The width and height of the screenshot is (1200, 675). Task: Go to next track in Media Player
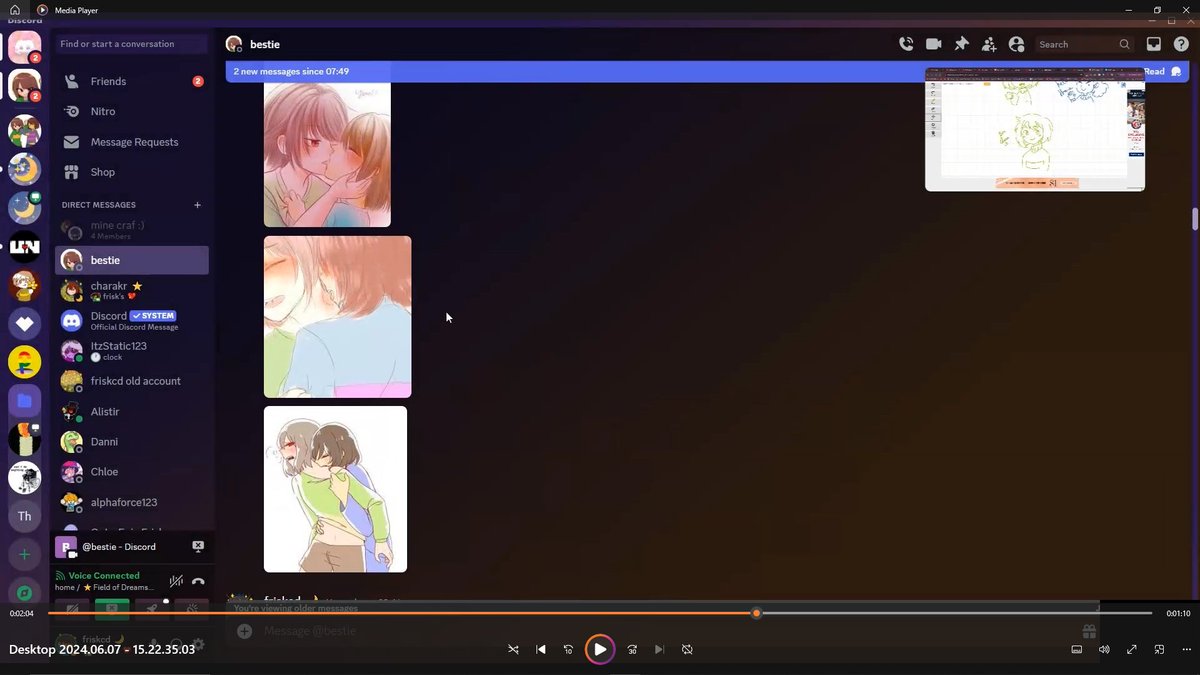659,649
